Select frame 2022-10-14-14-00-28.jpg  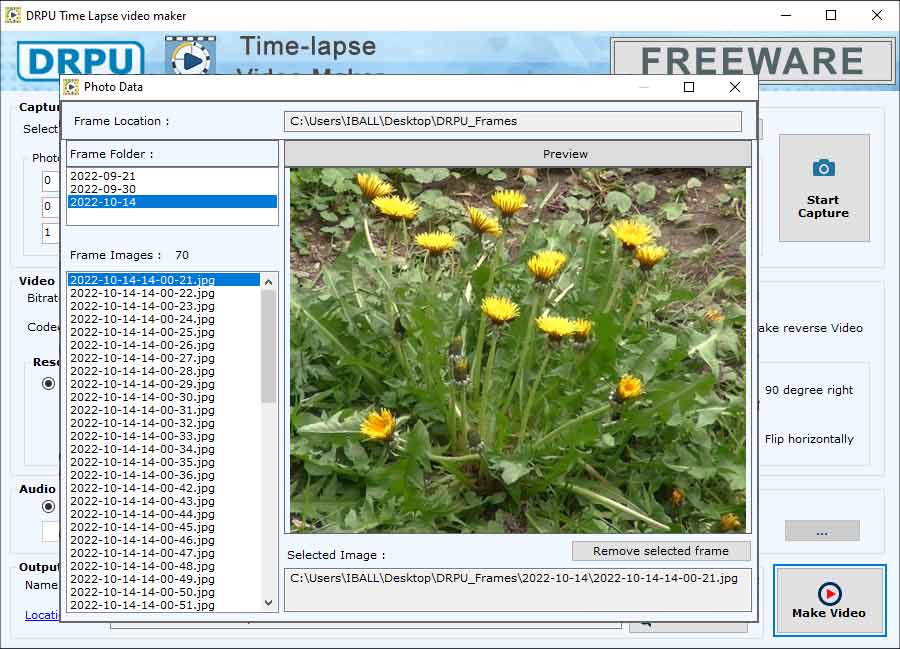pyautogui.click(x=164, y=371)
